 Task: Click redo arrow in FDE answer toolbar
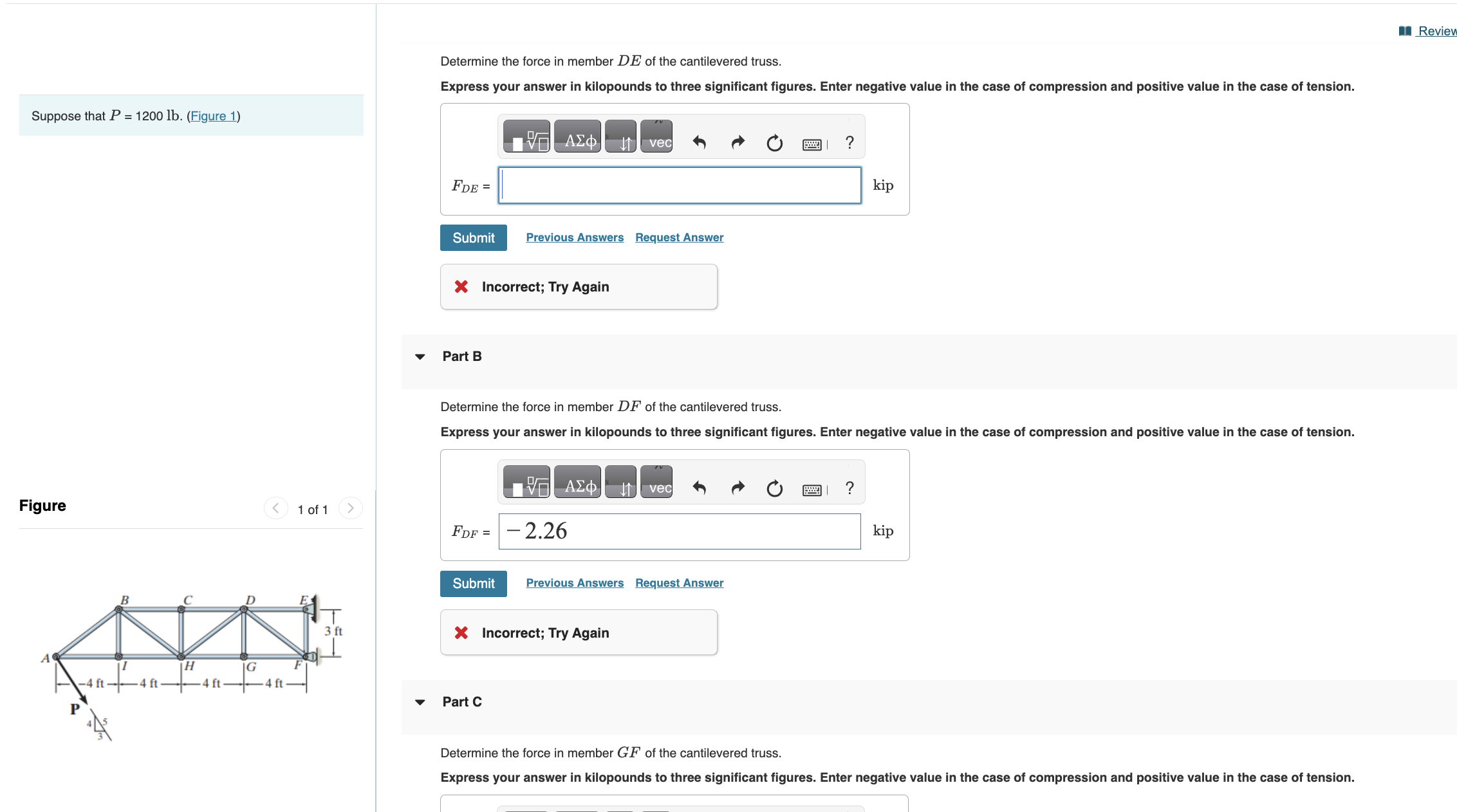point(738,142)
